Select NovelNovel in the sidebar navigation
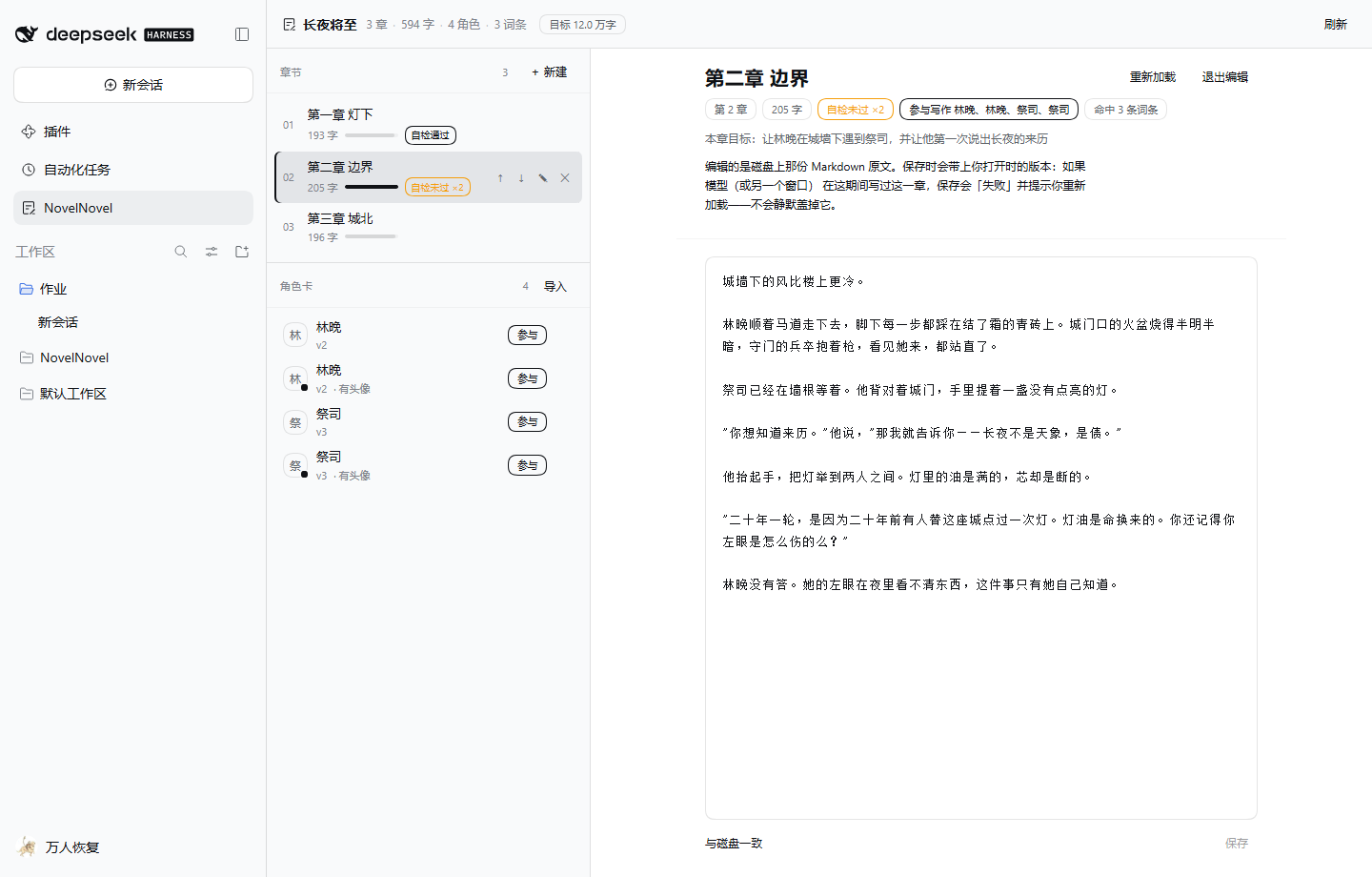Screen dimensions: 1372x877 [x=133, y=208]
